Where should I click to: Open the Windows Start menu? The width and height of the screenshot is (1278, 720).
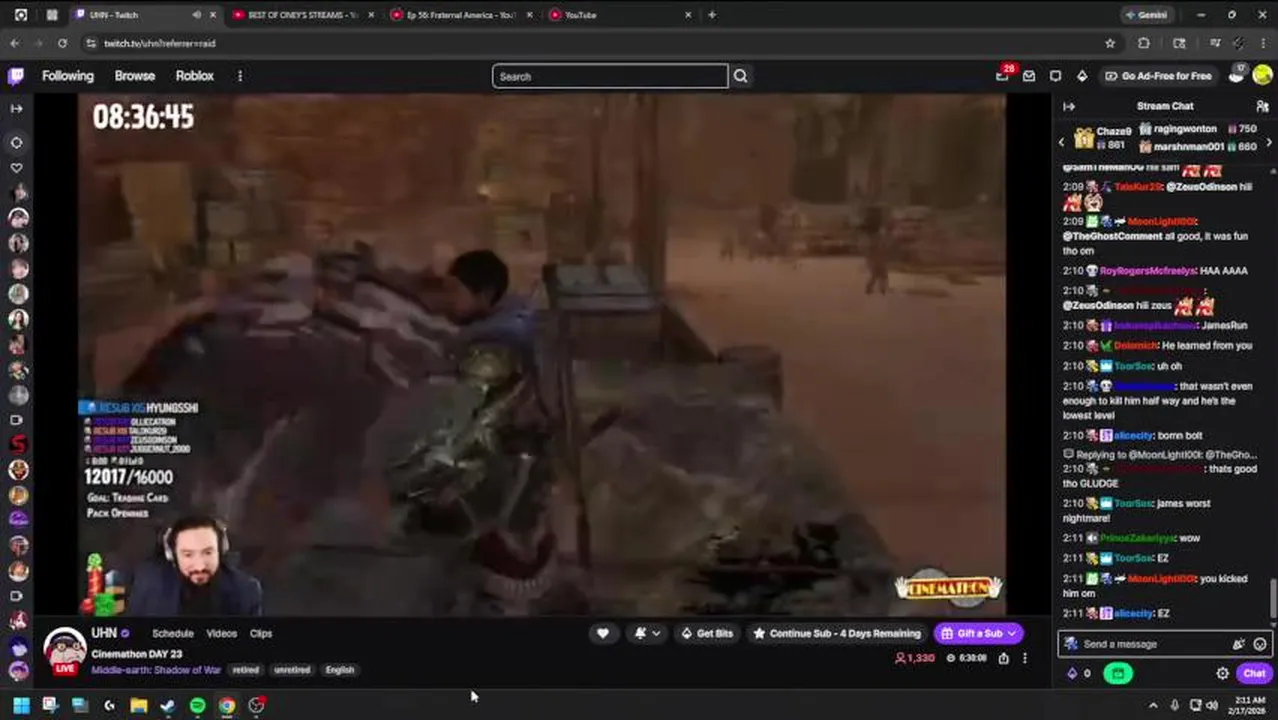[x=21, y=705]
